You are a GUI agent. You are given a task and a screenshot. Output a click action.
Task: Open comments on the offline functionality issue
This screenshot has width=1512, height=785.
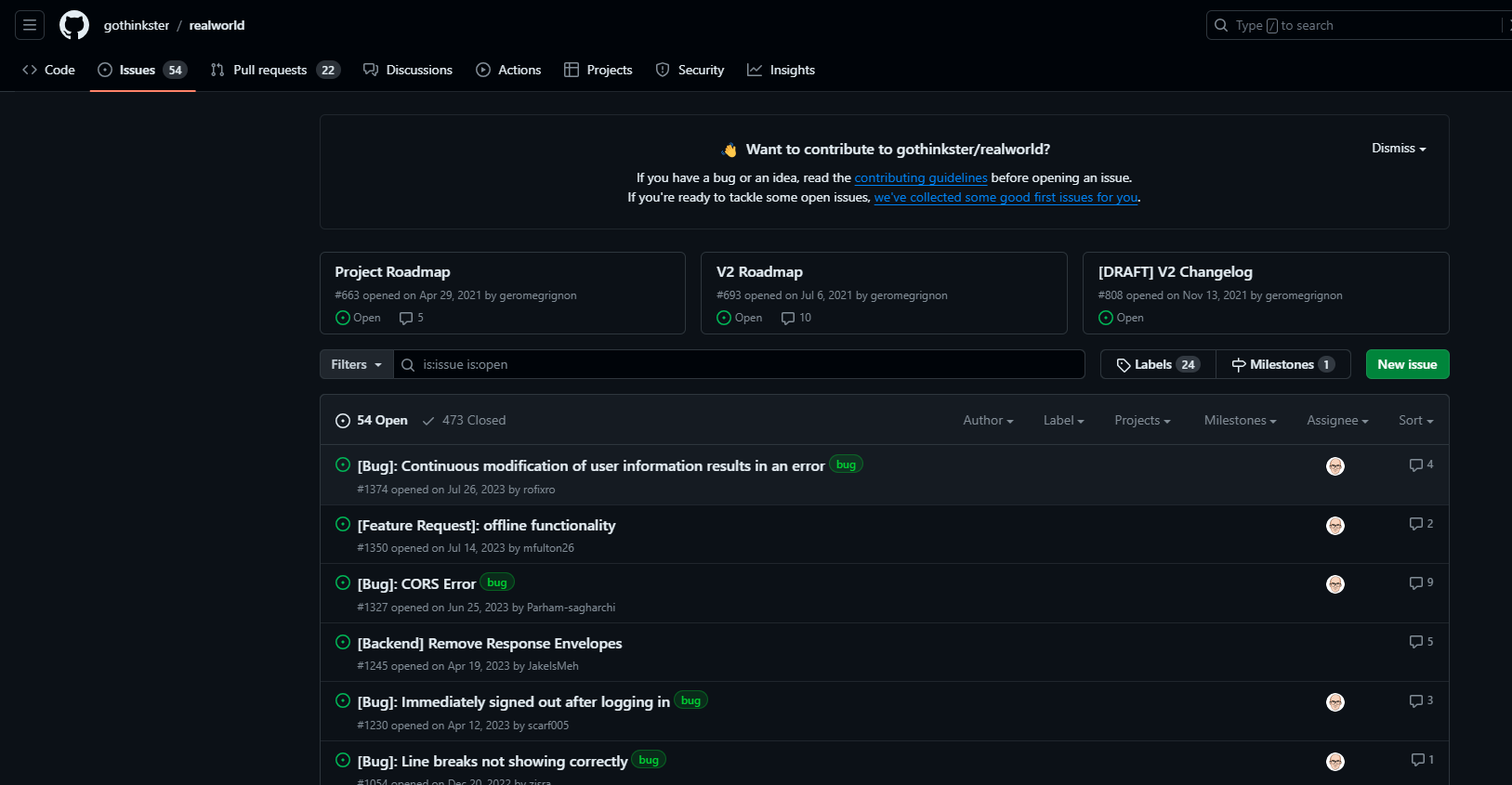1421,524
